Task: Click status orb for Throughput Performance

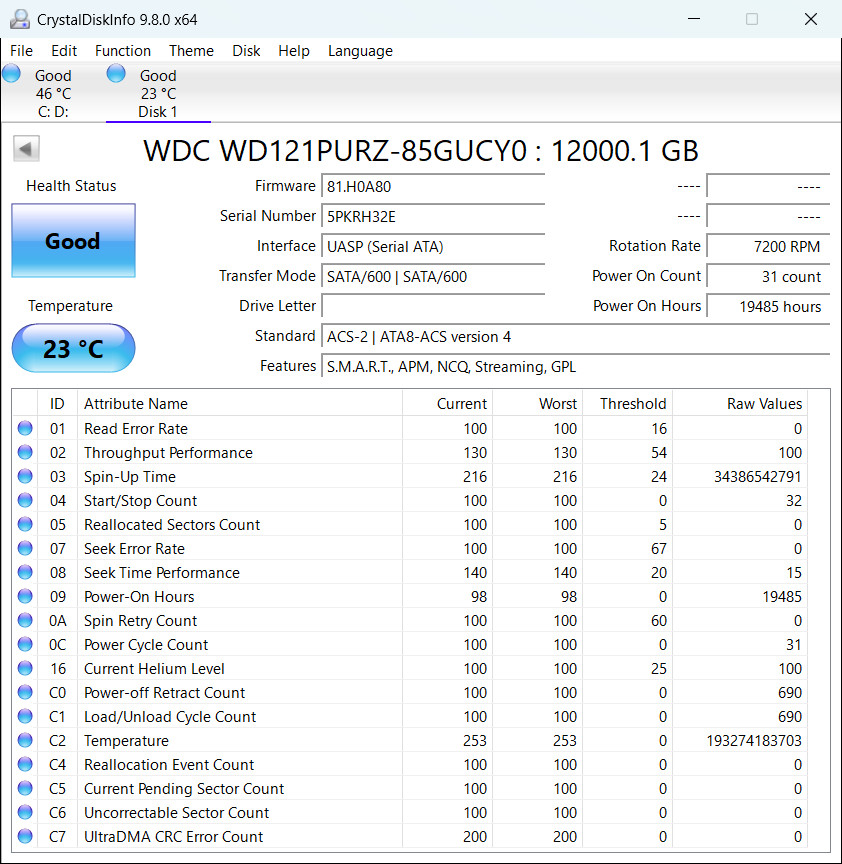Action: (x=25, y=452)
